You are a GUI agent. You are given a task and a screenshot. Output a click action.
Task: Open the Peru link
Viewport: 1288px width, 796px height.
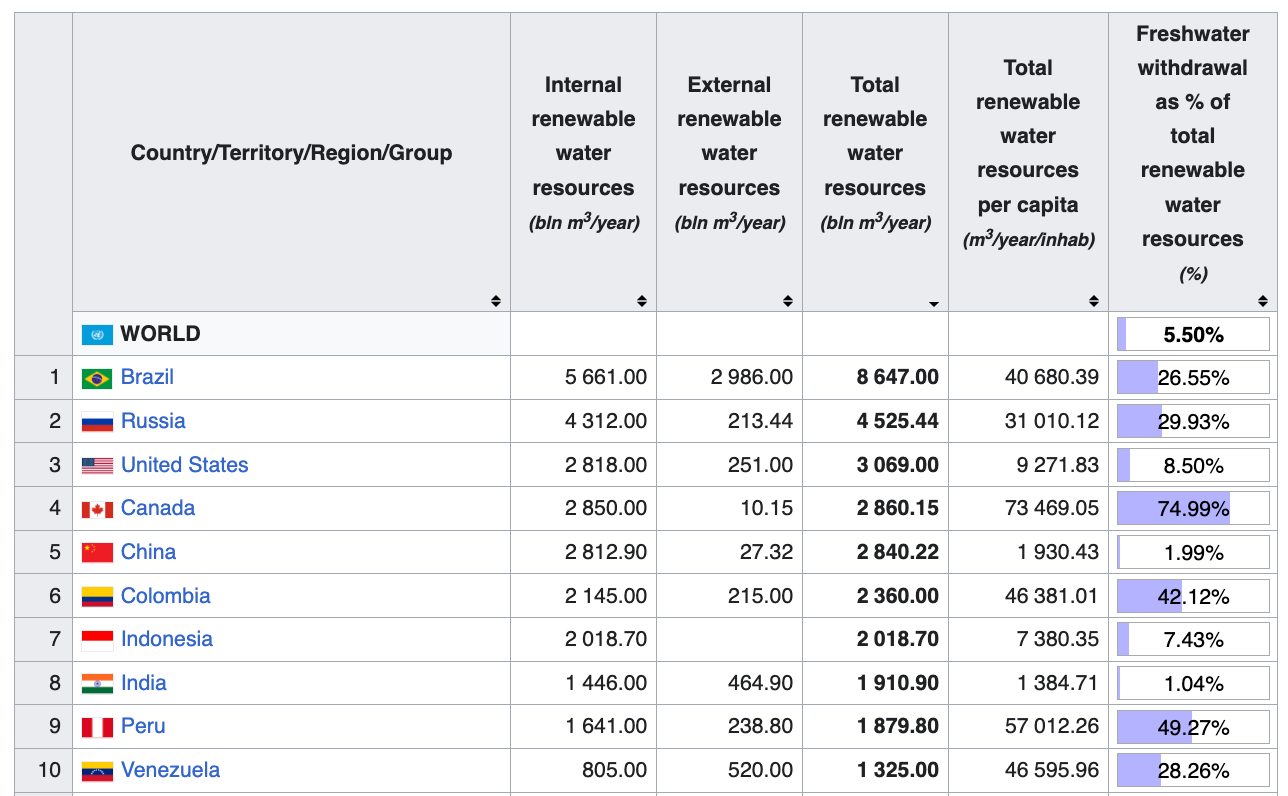[x=143, y=726]
